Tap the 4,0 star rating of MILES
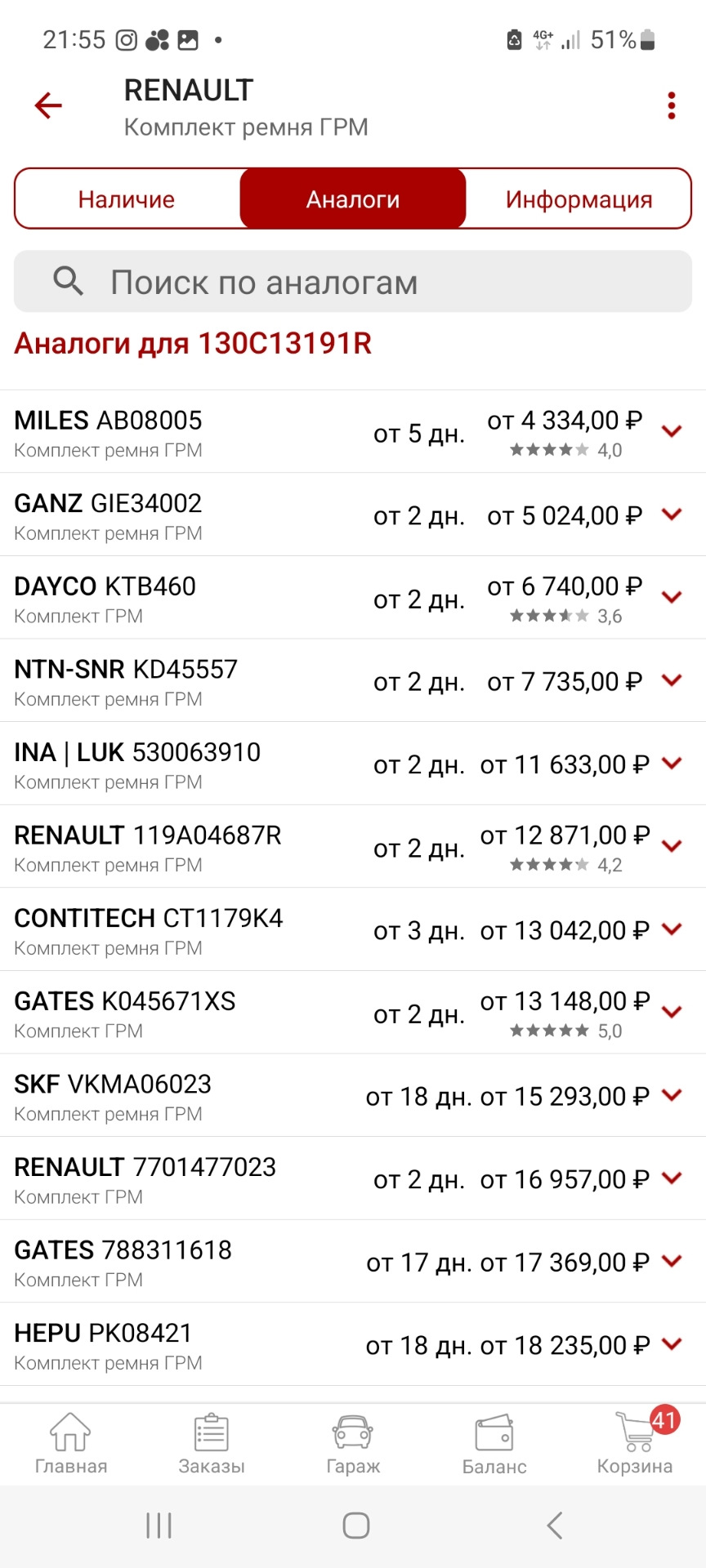Viewport: 706px width, 1568px height. [565, 450]
